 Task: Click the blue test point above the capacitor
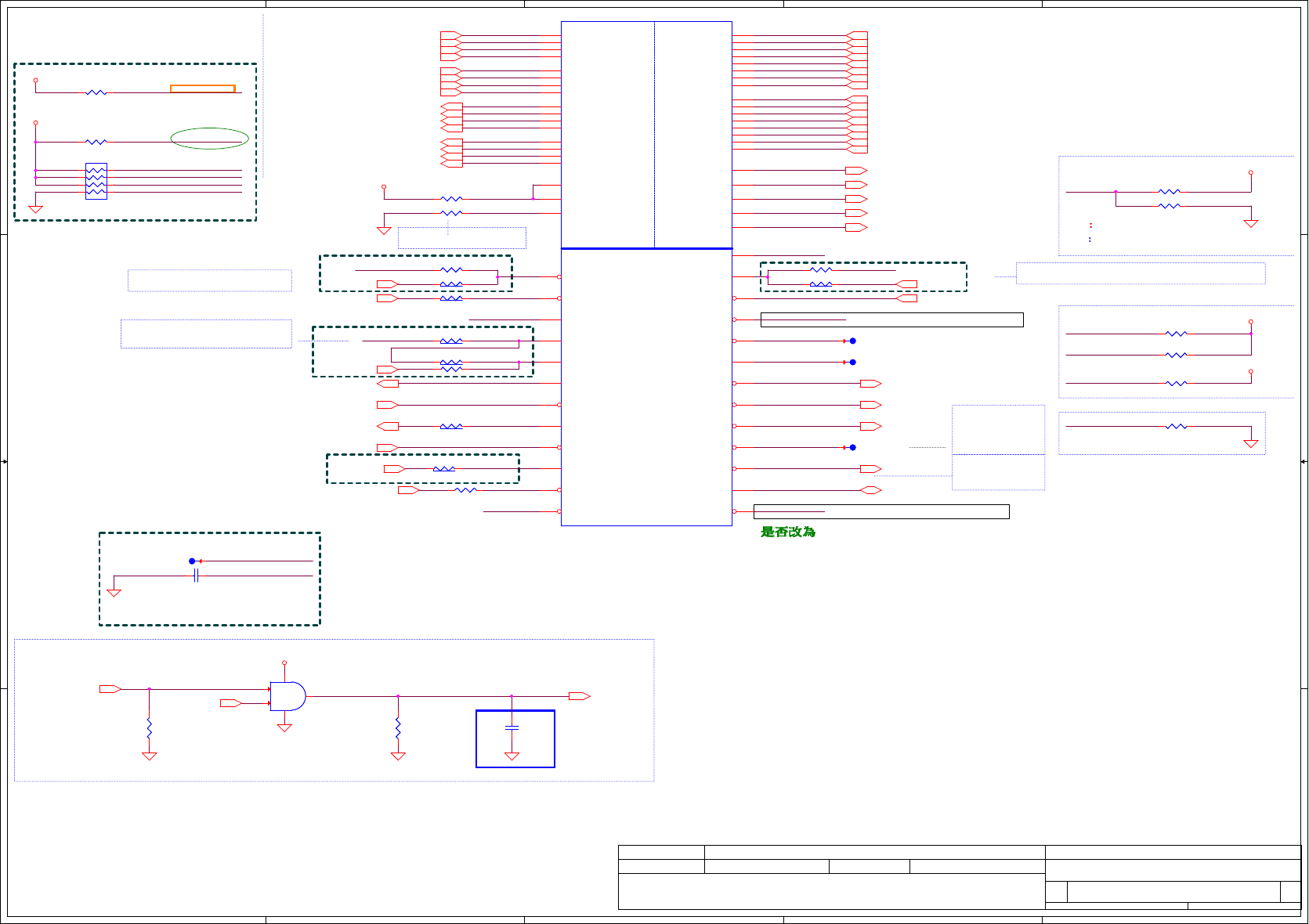click(192, 561)
